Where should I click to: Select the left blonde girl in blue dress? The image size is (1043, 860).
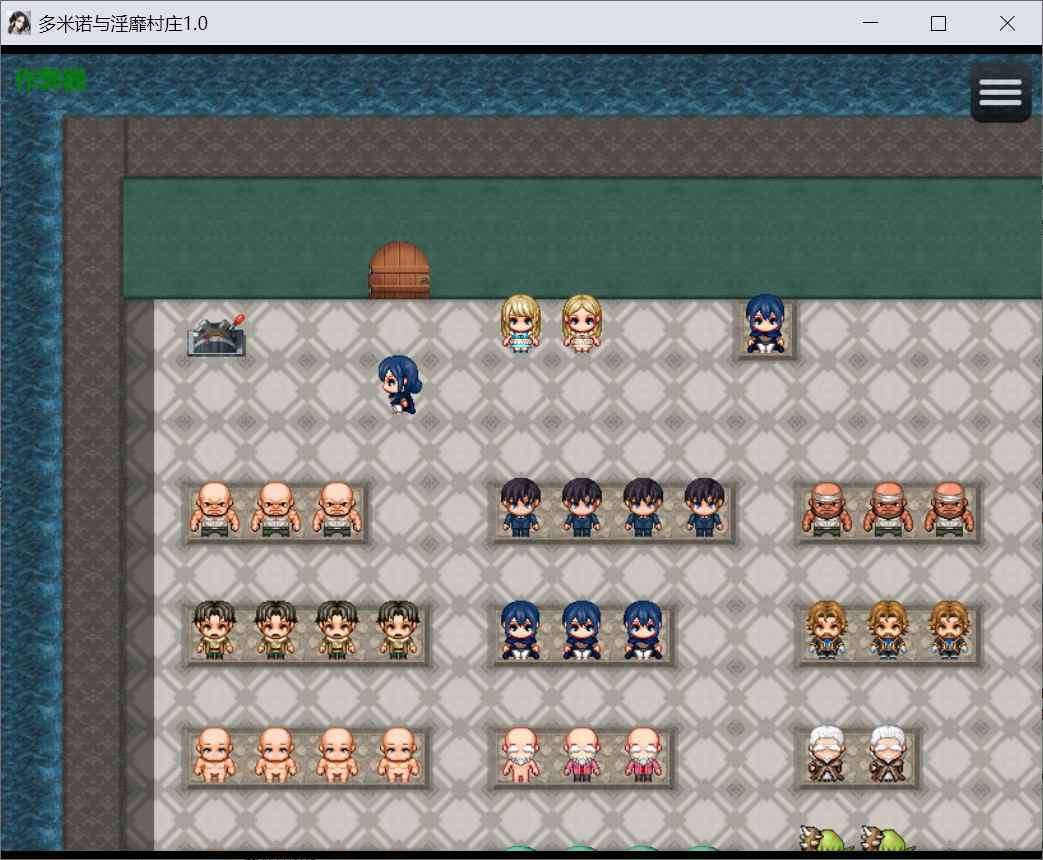[x=520, y=324]
